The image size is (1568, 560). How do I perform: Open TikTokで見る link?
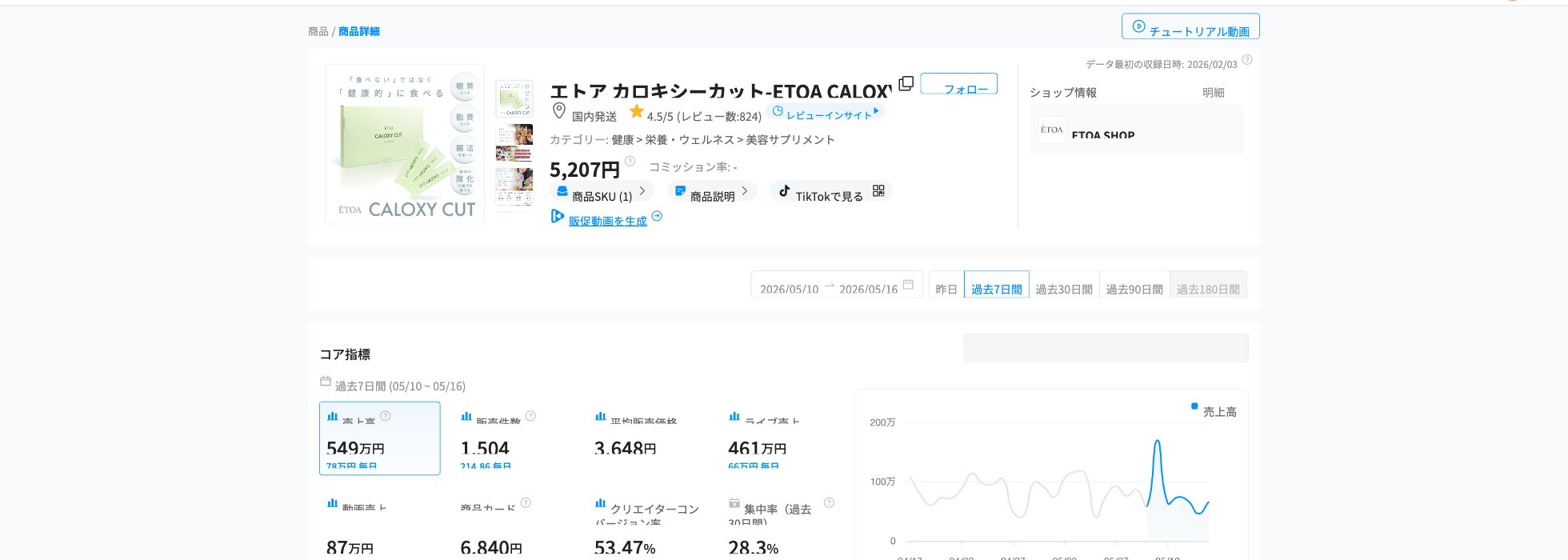pos(830,196)
